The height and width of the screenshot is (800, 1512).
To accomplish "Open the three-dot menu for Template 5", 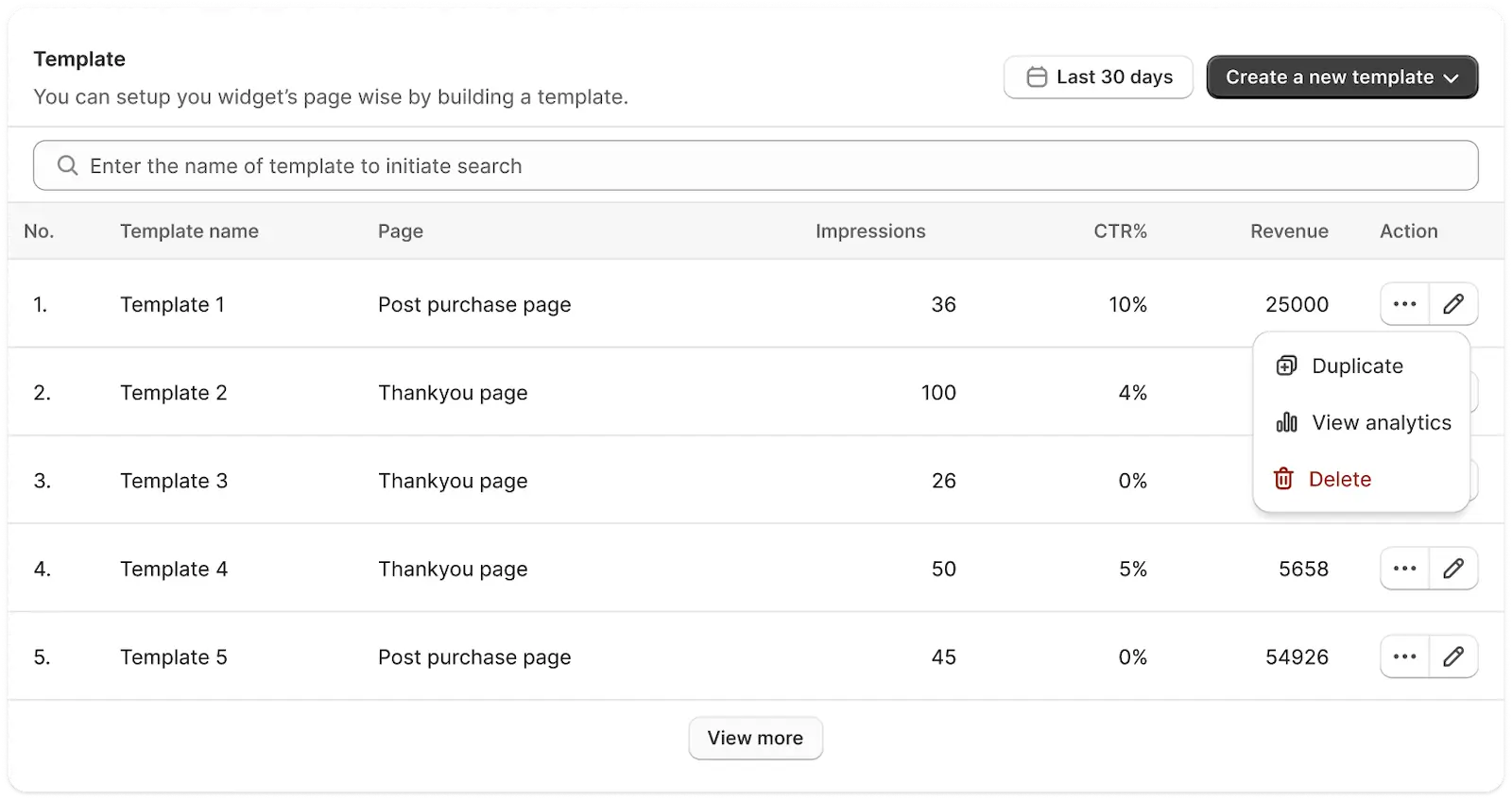I will coord(1404,656).
